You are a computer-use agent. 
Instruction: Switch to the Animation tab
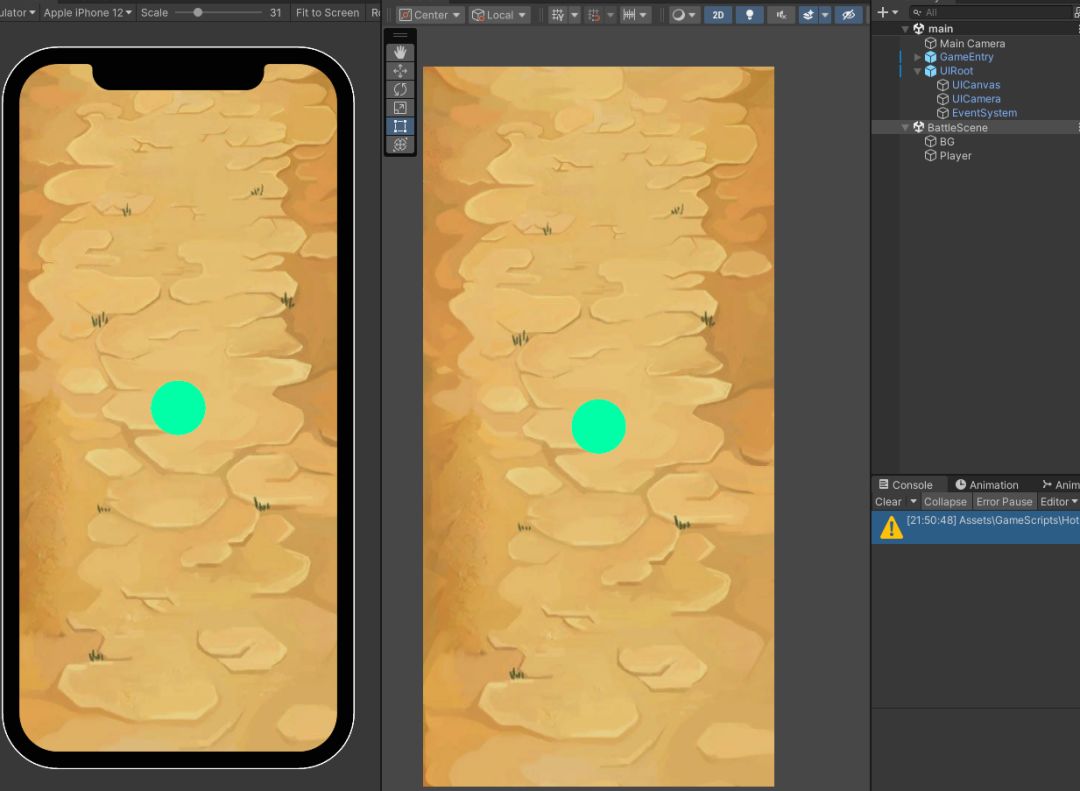986,484
